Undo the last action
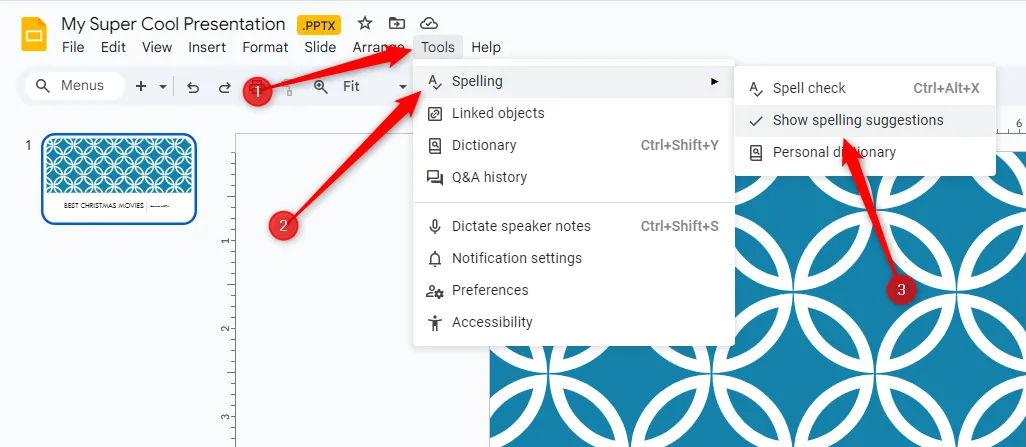The image size is (1026, 447). click(192, 86)
